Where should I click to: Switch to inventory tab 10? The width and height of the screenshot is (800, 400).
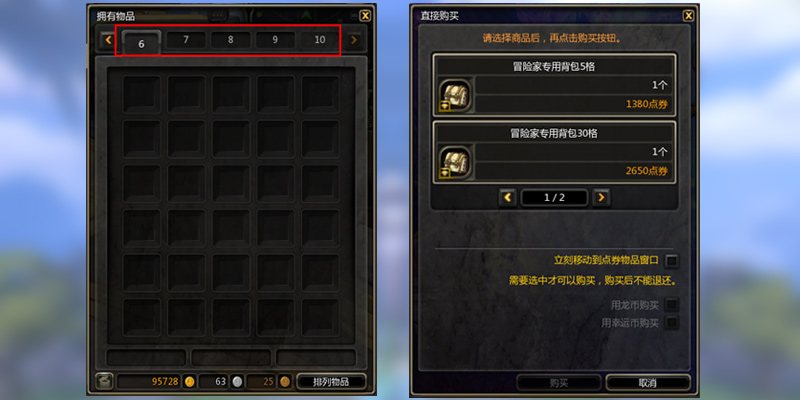(x=319, y=40)
